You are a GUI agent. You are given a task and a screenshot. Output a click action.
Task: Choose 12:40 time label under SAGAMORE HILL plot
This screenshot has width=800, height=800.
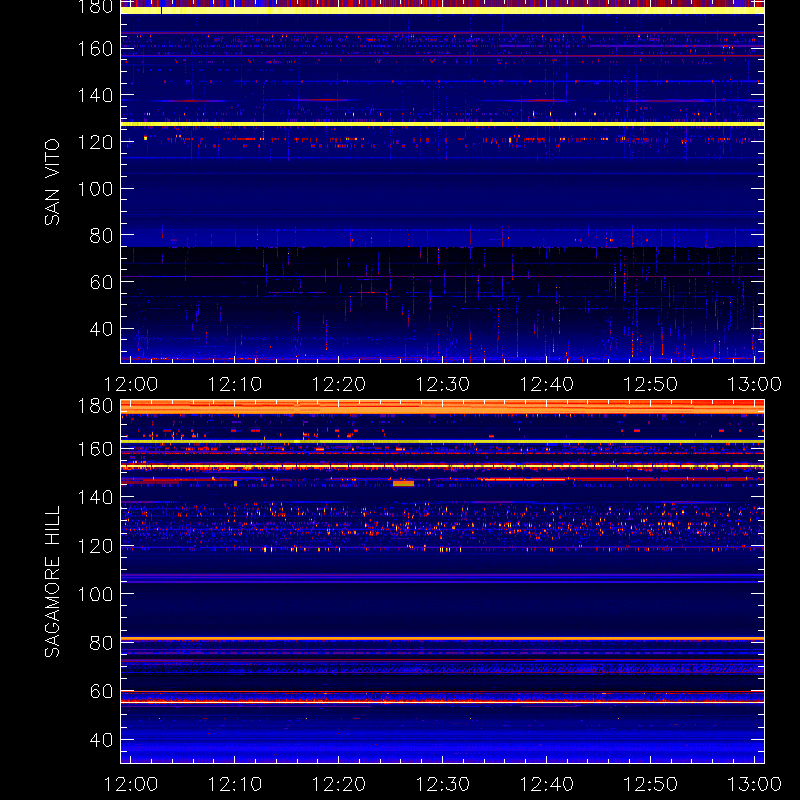[x=547, y=784]
